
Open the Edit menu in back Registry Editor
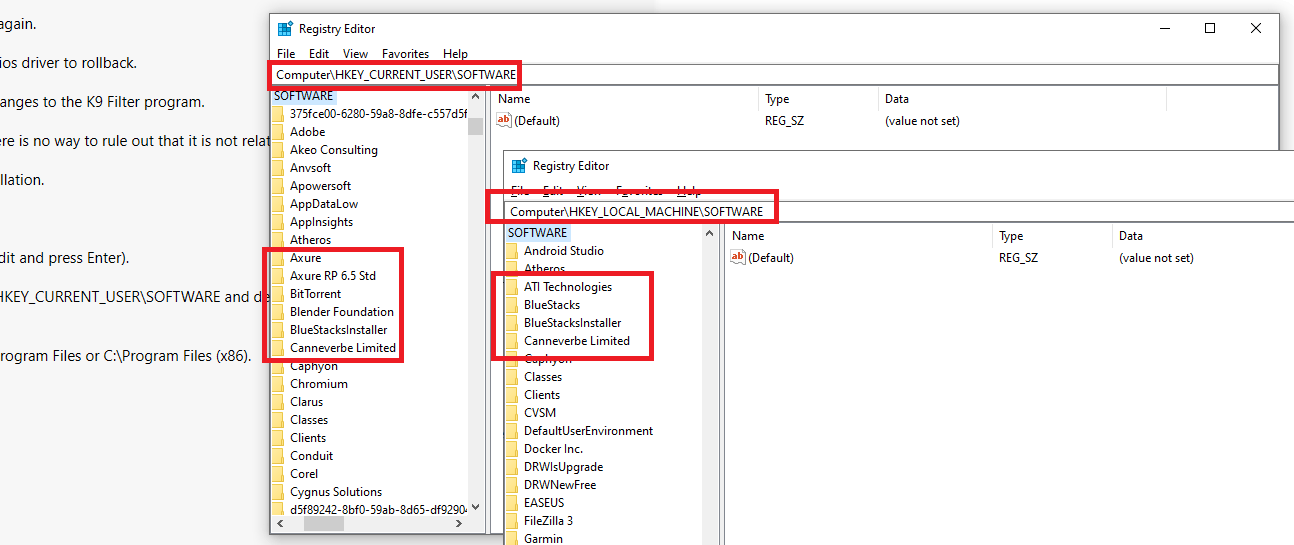319,54
